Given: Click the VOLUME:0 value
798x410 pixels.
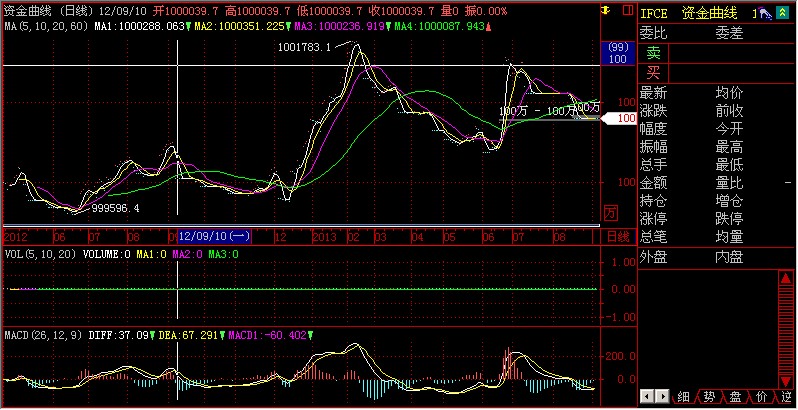Looking at the screenshot, I should pos(106,253).
